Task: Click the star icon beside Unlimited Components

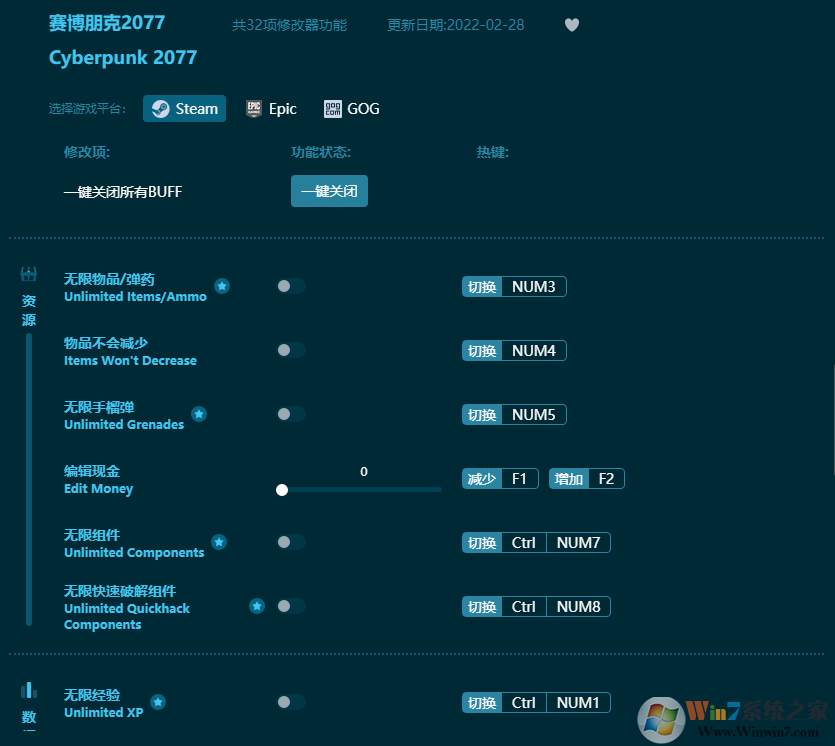Action: pos(219,541)
